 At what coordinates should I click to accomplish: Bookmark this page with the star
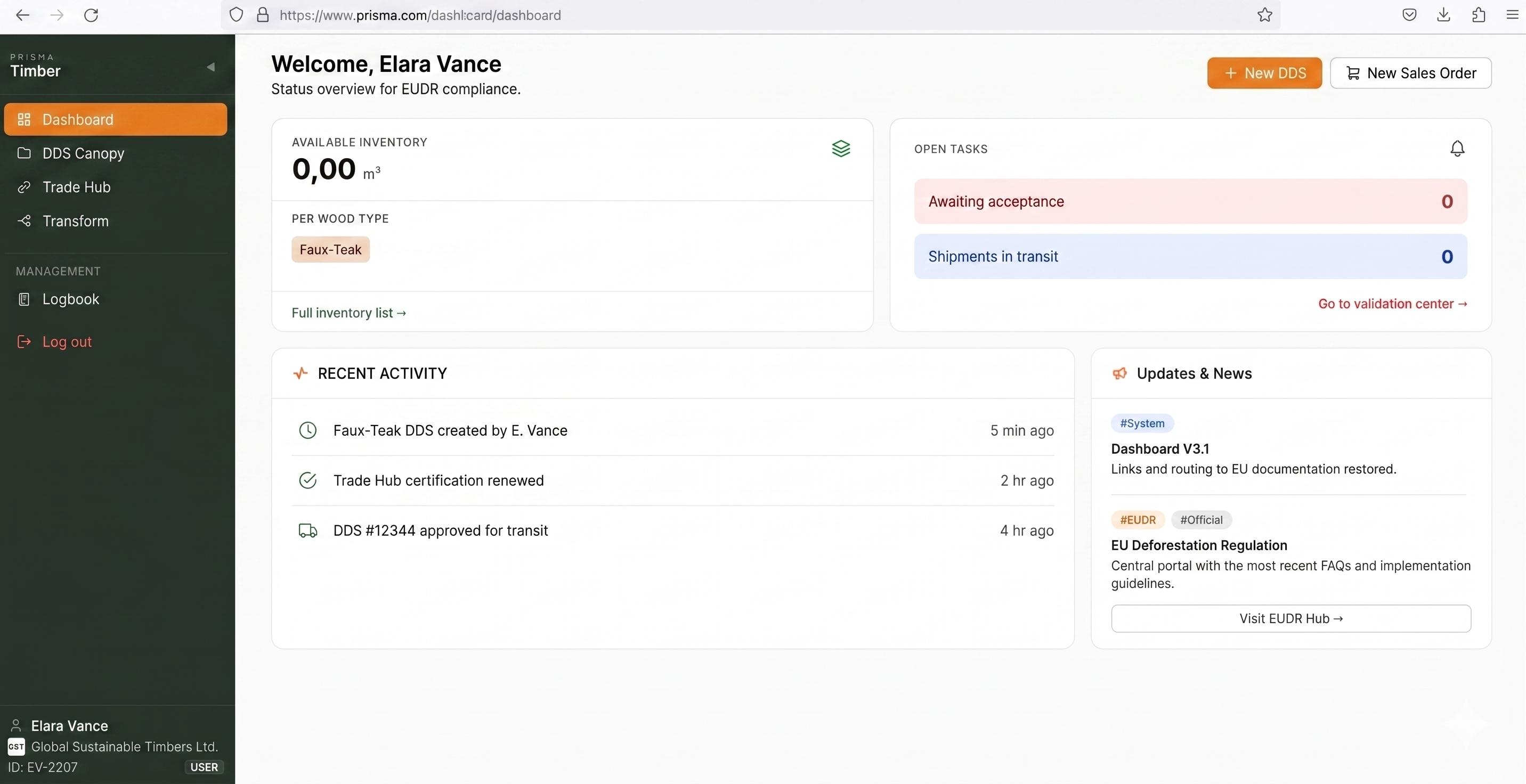point(1265,15)
